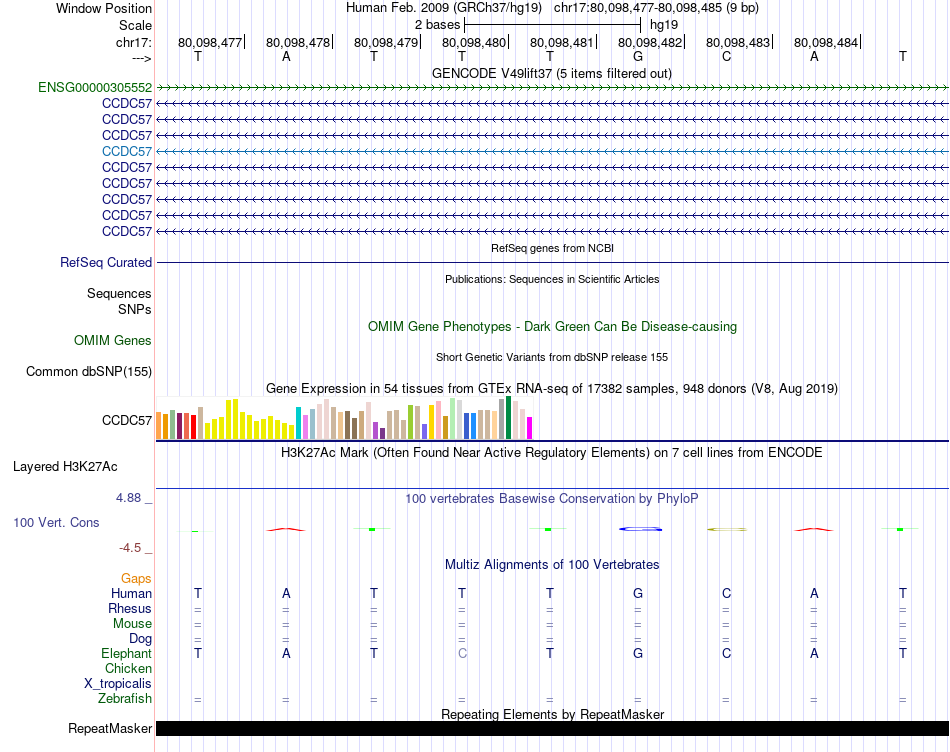This screenshot has height=752, width=950.
Task: Click the Common dbSNP(155) track label
Action: 89,371
